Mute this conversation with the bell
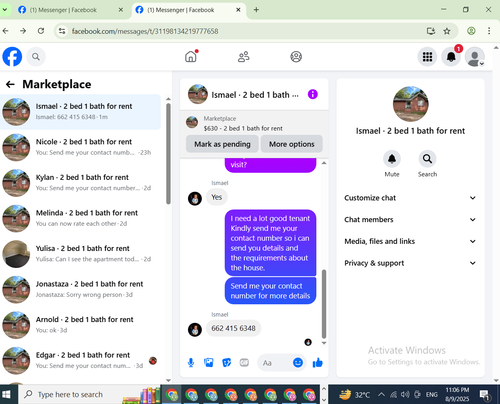The height and width of the screenshot is (404, 500). [x=392, y=159]
